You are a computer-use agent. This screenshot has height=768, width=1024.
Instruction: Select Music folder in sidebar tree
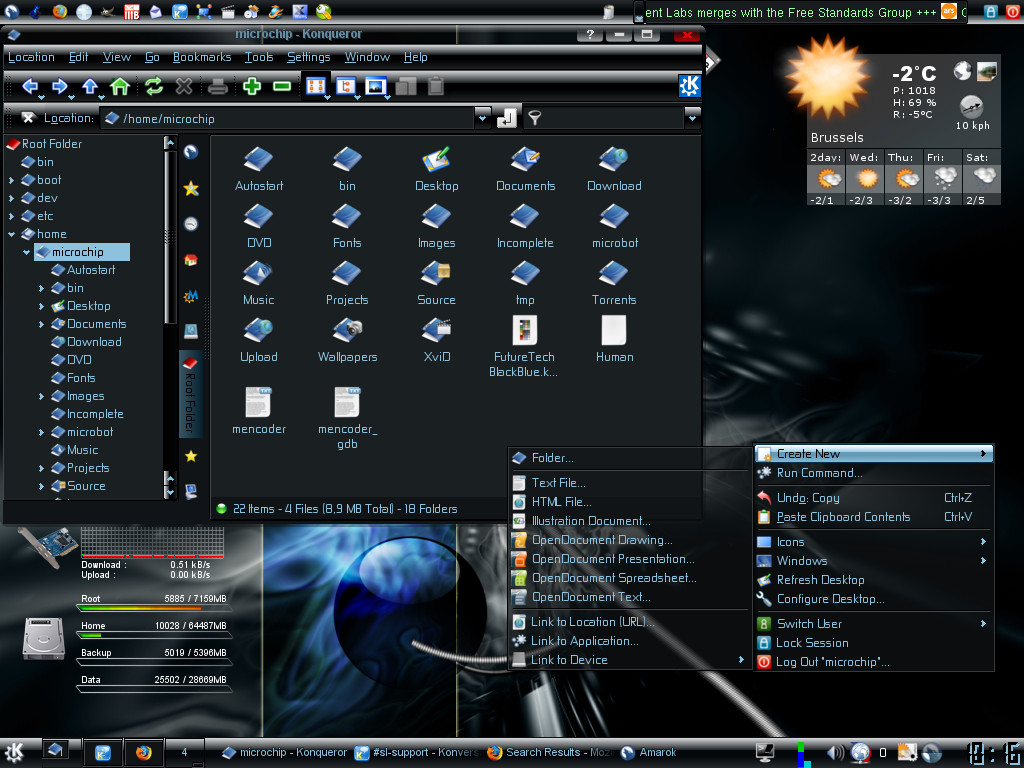[74, 450]
